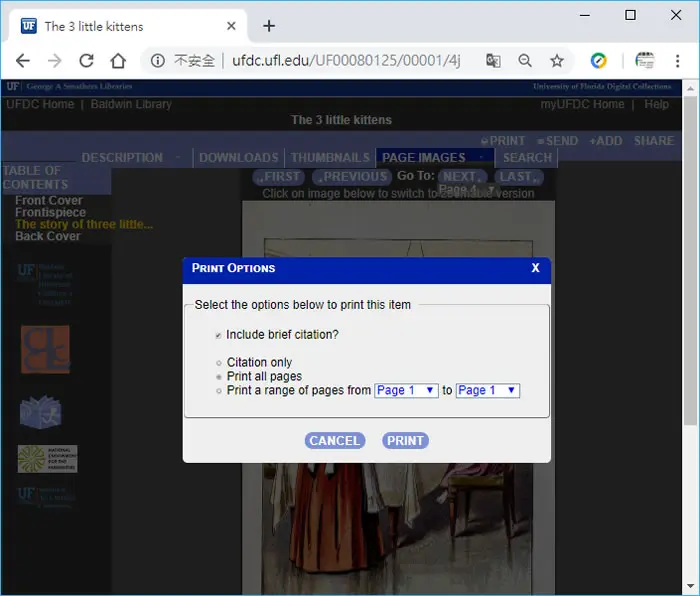Viewport: 700px width, 596px height.
Task: Reload the page with refresh icon
Action: [x=86, y=60]
